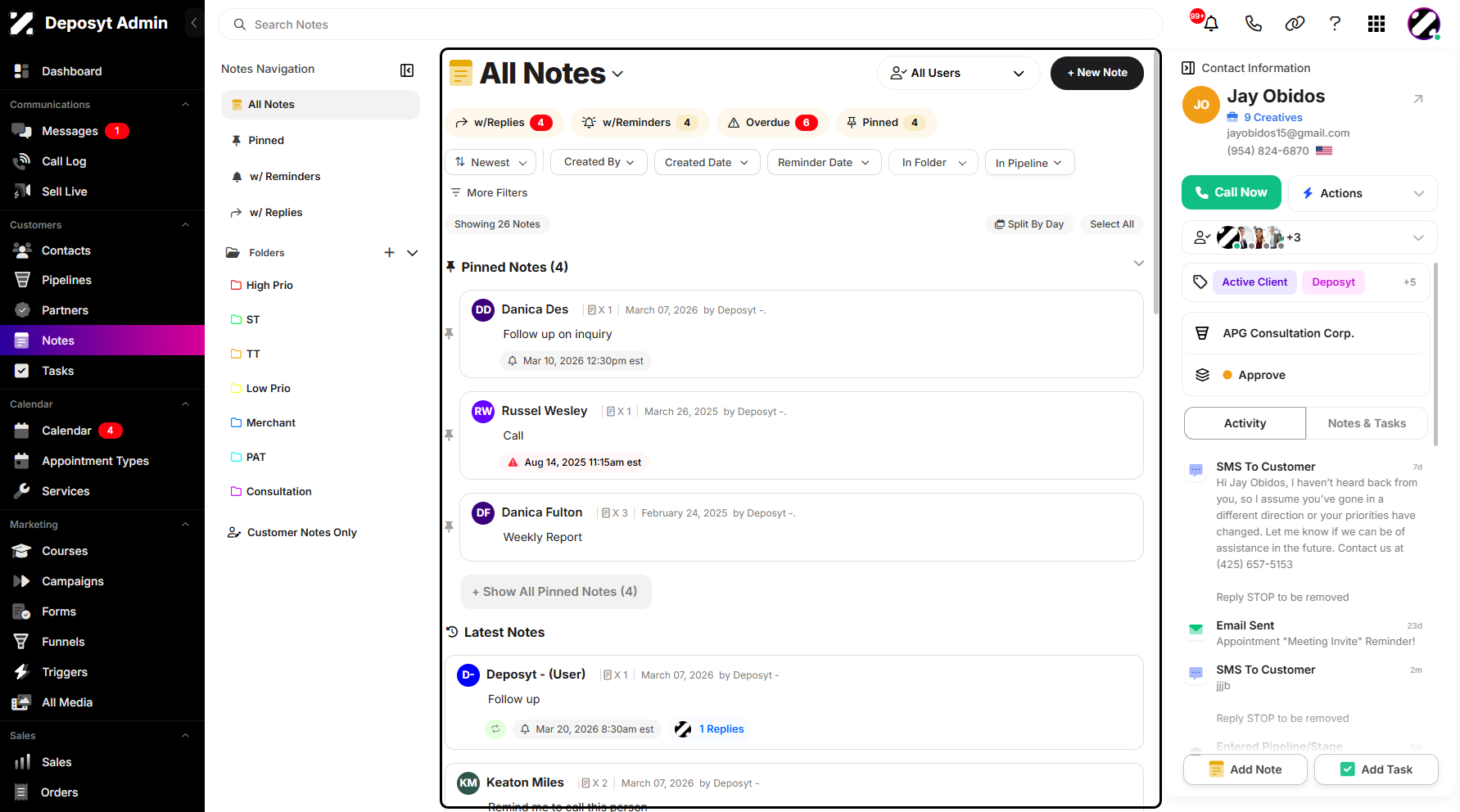Click the New Note button
Viewport: 1460px width, 812px height.
1097,73
